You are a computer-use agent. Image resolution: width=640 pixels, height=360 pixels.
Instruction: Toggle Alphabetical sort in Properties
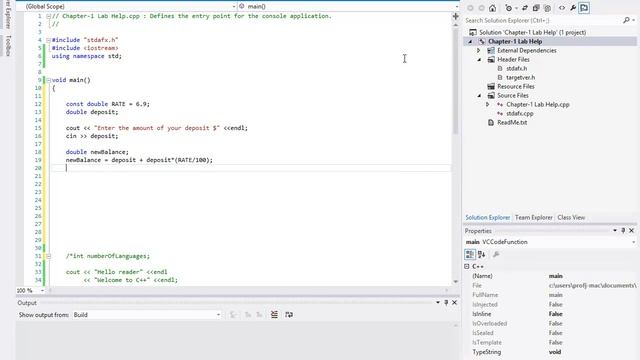click(482, 255)
